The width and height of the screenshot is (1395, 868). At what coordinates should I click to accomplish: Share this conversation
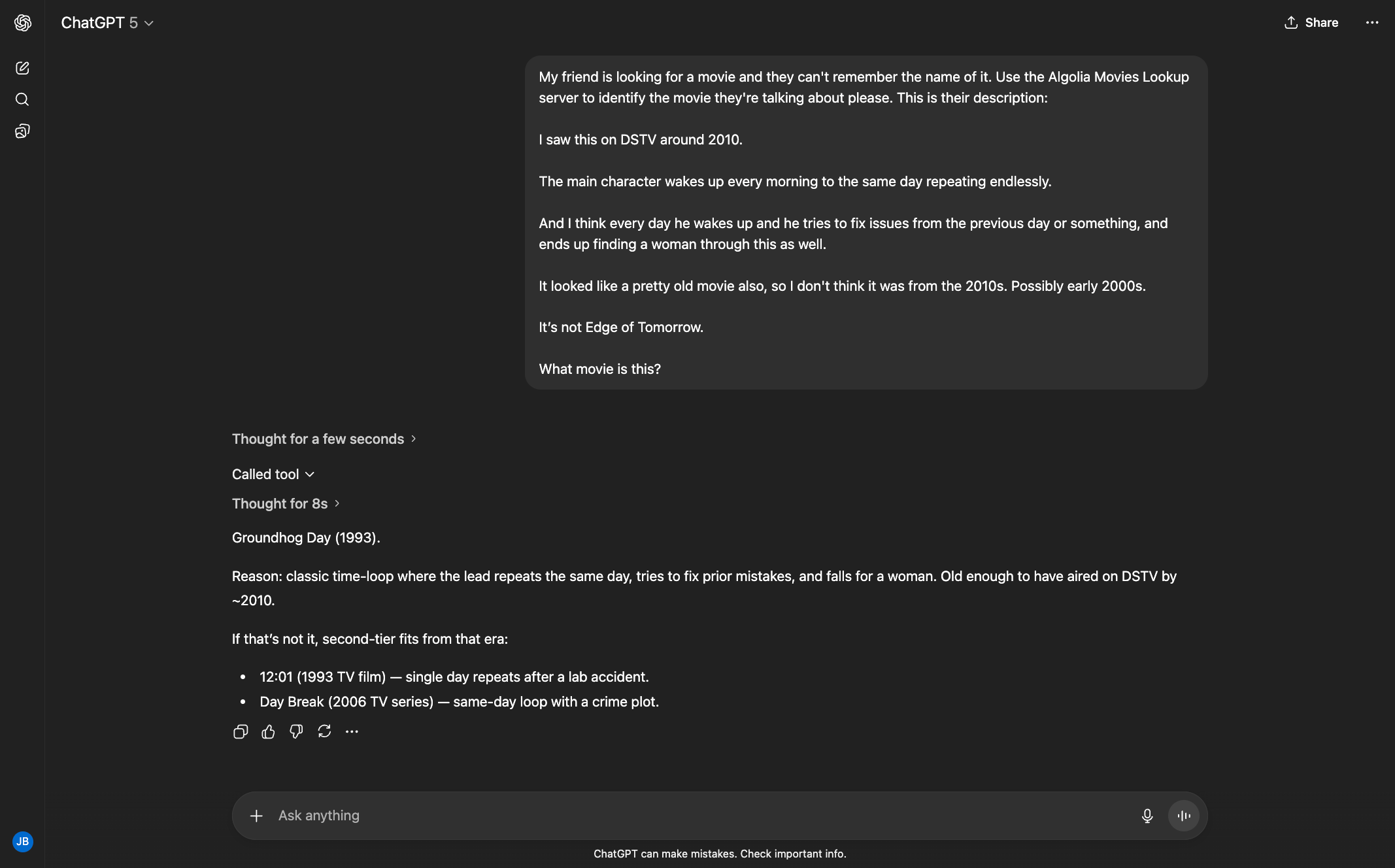coord(1311,22)
